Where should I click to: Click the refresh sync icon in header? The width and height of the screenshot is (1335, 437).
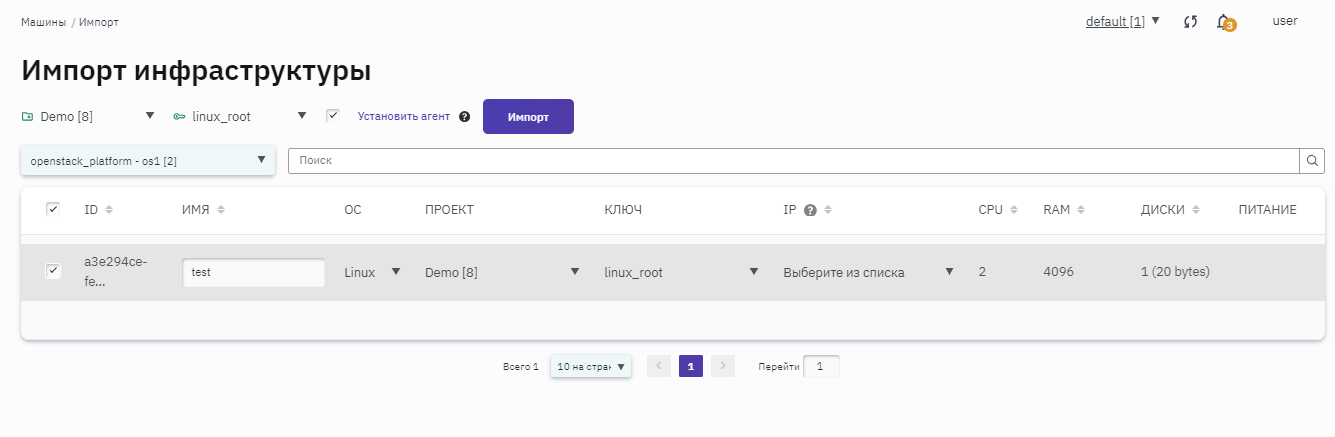coord(1190,21)
